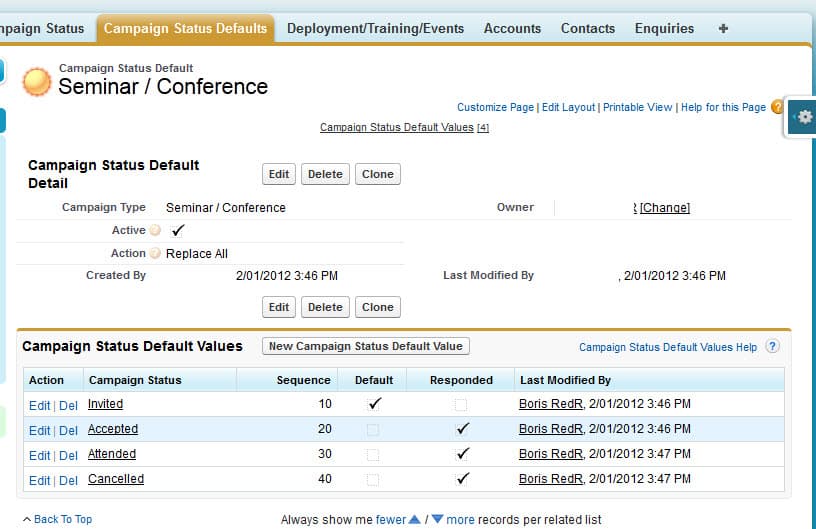
Task: Edit the Accepted status row
Action: point(40,431)
